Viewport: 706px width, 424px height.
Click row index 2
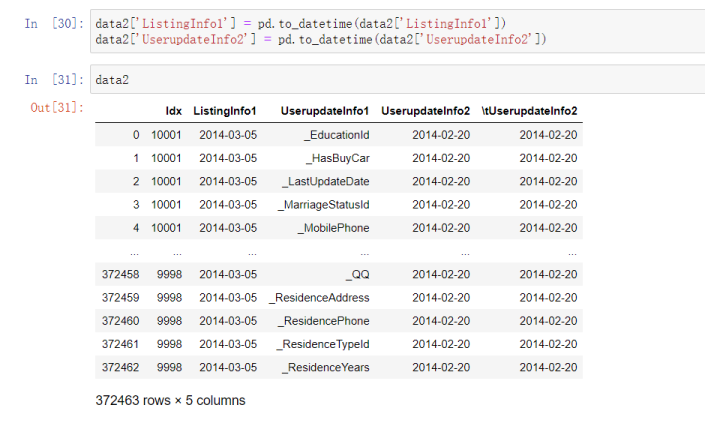click(136, 181)
